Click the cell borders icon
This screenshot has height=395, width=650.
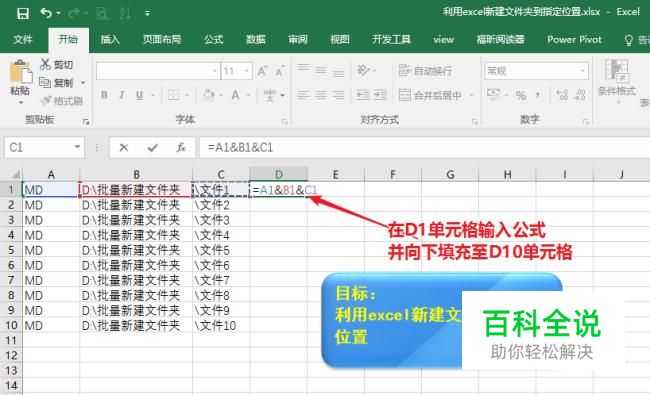click(x=173, y=95)
